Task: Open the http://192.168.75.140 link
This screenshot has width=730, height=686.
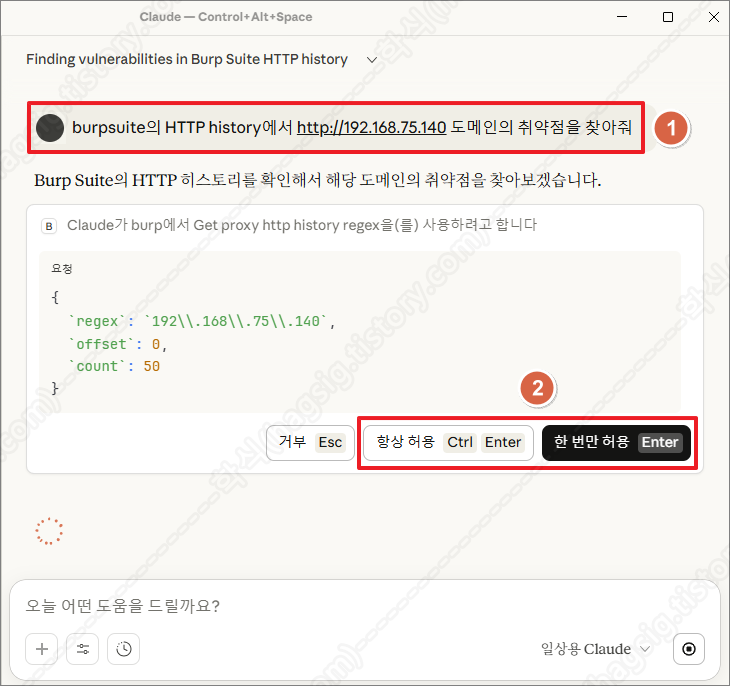Action: click(x=372, y=127)
